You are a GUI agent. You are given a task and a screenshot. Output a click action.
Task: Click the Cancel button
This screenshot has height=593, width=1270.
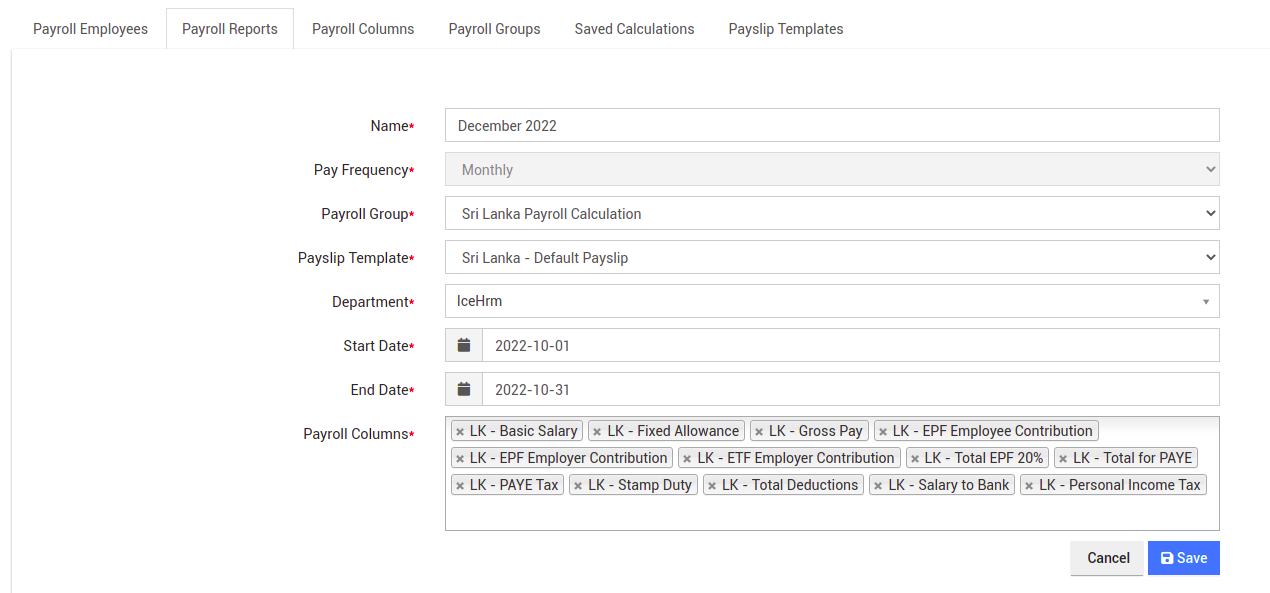[1107, 558]
